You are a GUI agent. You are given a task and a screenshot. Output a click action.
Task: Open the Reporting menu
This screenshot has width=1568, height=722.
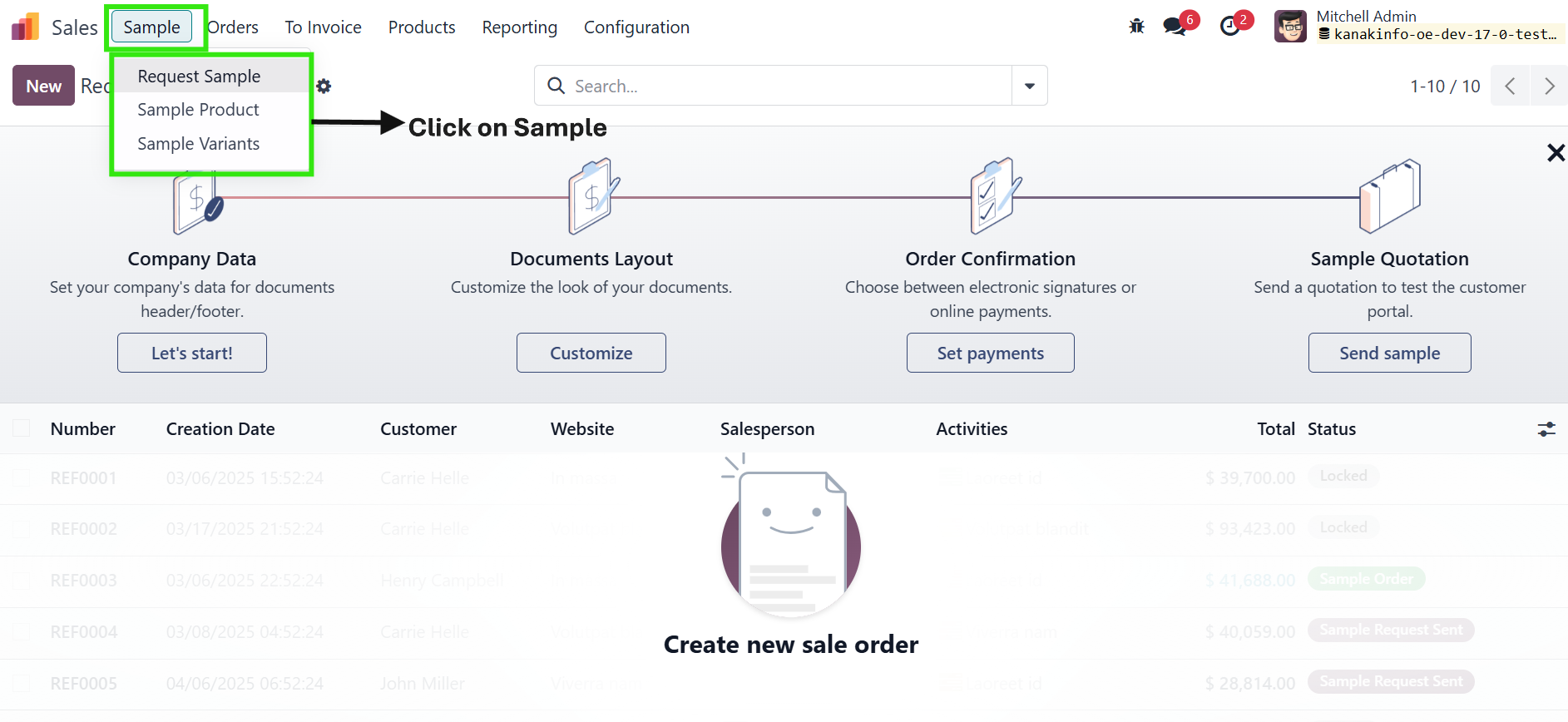(x=520, y=27)
